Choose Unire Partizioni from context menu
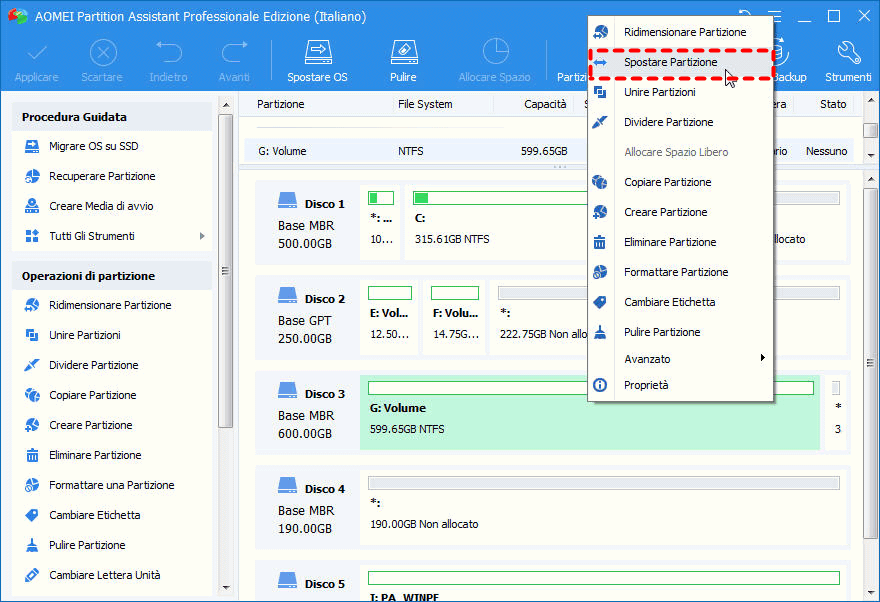The height and width of the screenshot is (602, 880). [680, 92]
